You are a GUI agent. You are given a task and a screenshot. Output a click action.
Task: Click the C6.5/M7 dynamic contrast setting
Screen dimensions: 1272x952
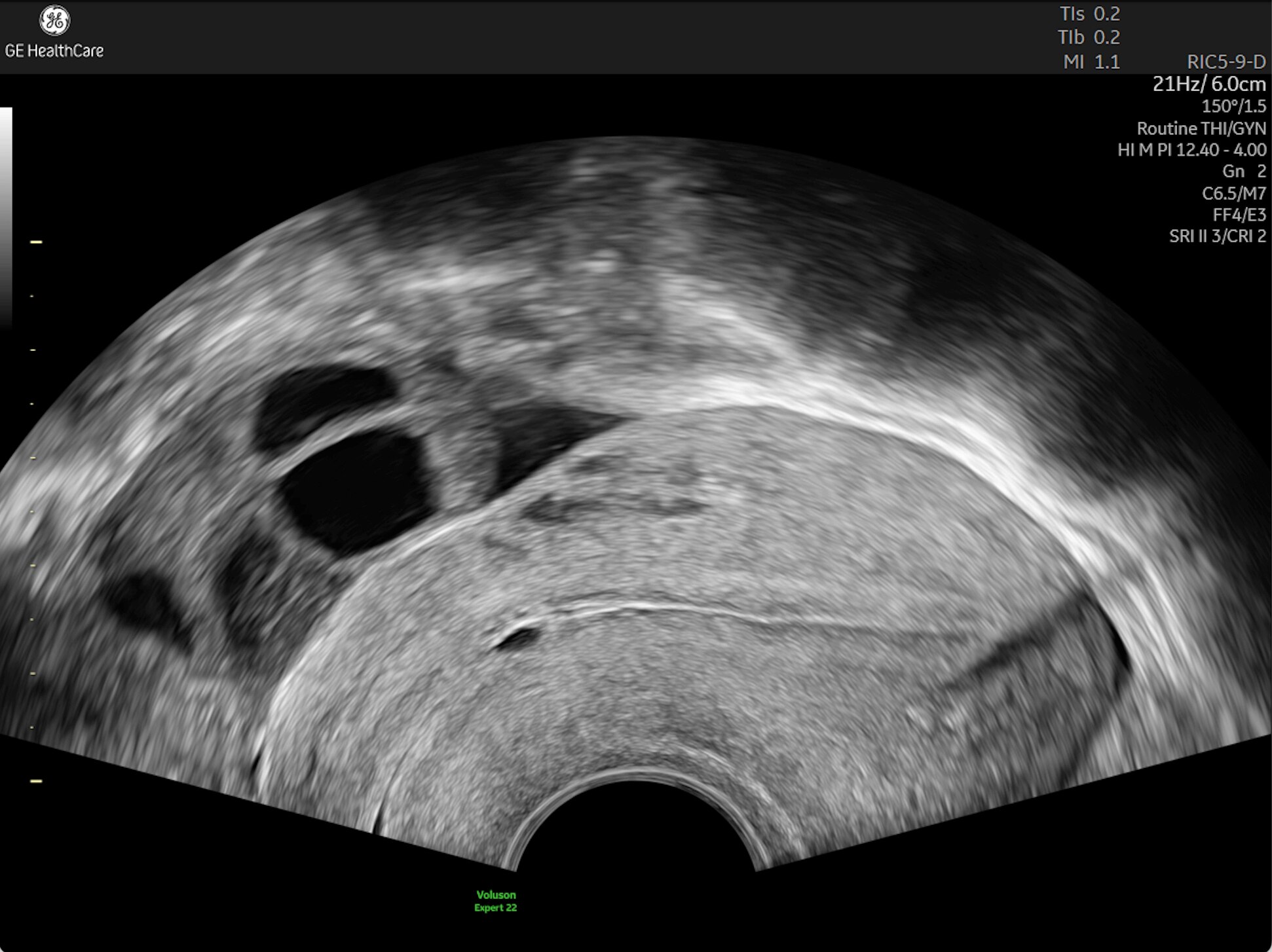click(x=1233, y=193)
